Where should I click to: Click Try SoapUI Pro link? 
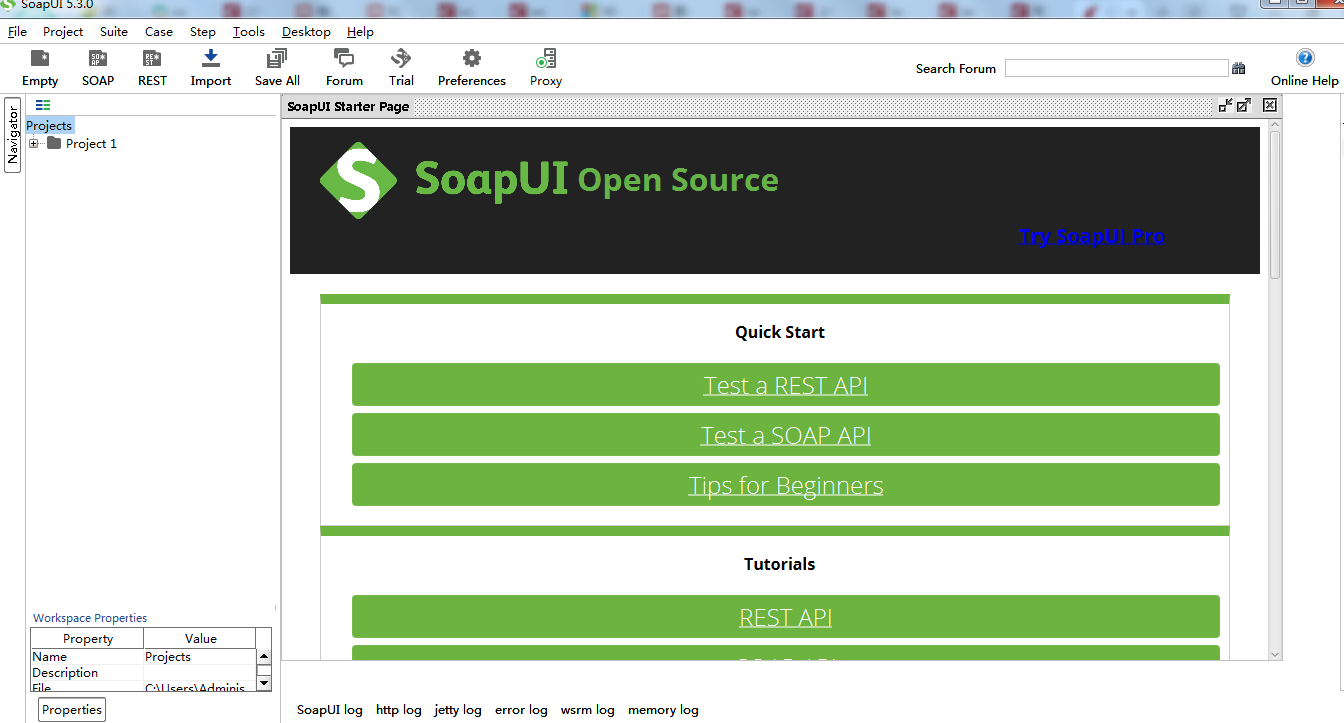(x=1091, y=237)
